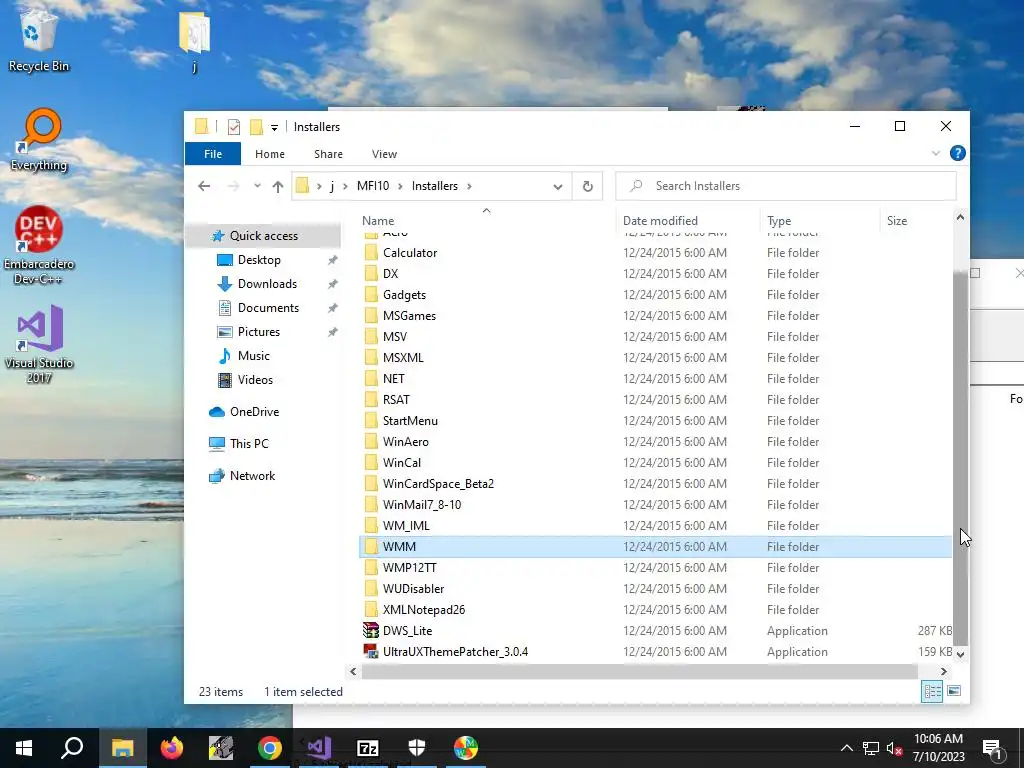The height and width of the screenshot is (768, 1024).
Task: Open the File ribbon tab
Action: coord(213,154)
